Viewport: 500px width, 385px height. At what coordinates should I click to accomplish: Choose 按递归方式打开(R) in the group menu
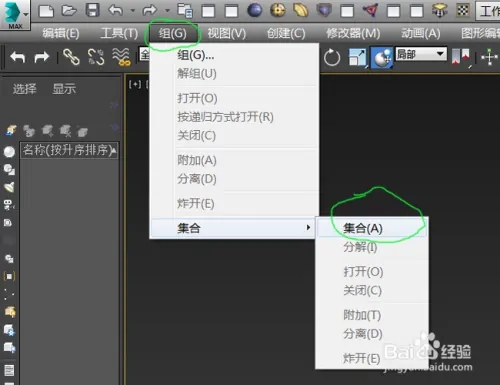point(225,117)
